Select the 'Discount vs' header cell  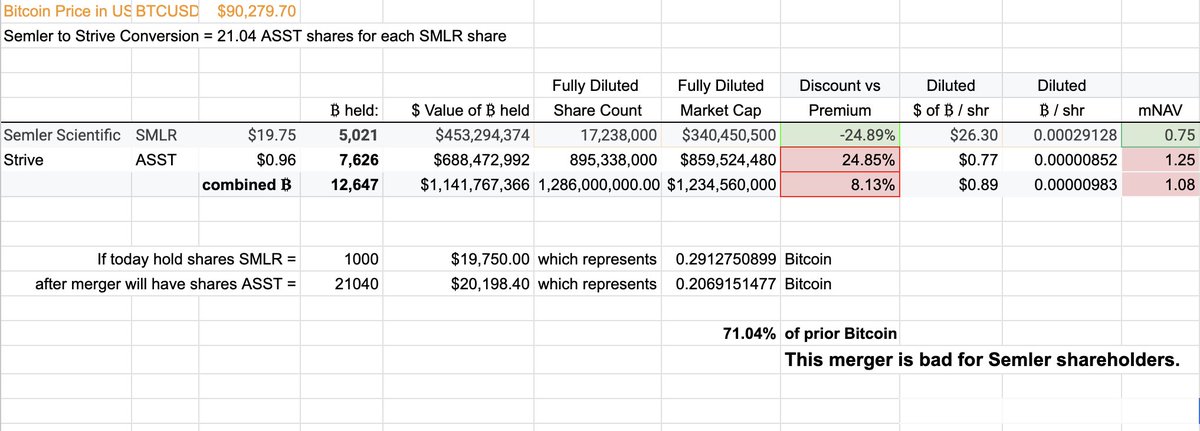[841, 85]
